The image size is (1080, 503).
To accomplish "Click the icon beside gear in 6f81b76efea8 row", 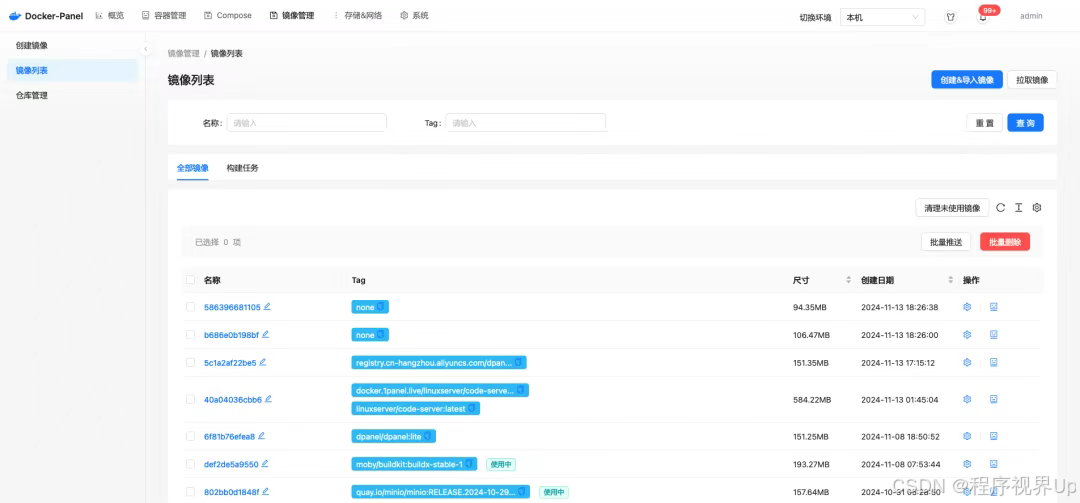I will (993, 436).
